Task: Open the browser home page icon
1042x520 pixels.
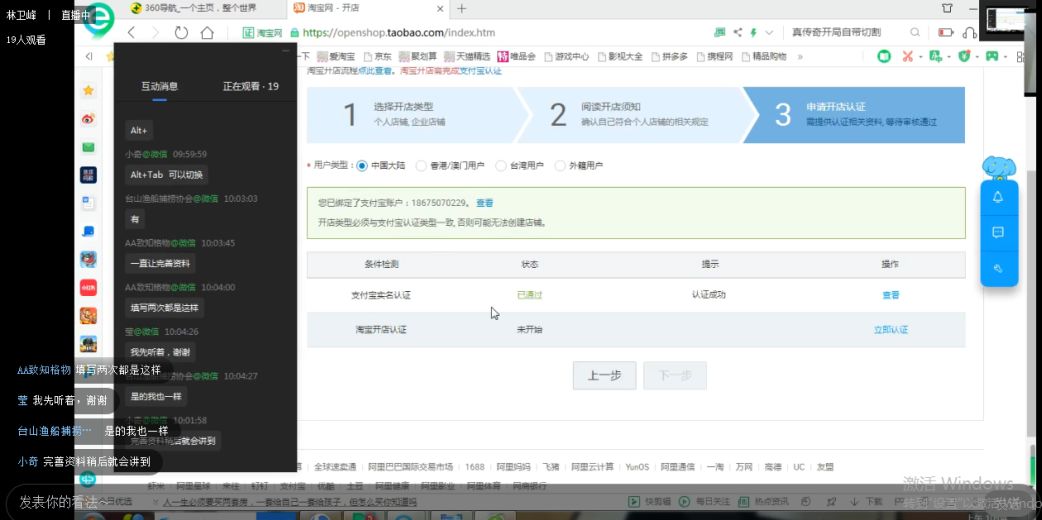Action: (207, 33)
